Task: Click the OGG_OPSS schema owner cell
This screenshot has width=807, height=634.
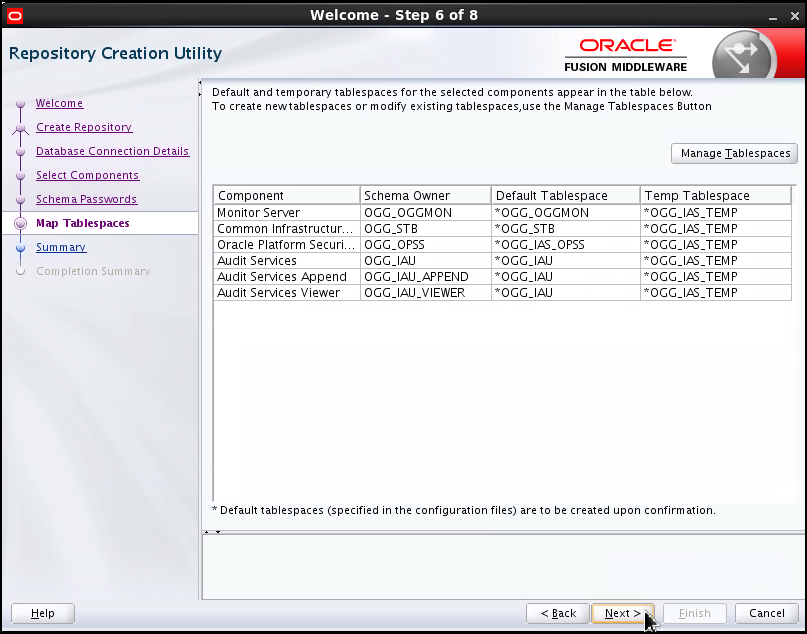Action: (x=426, y=244)
